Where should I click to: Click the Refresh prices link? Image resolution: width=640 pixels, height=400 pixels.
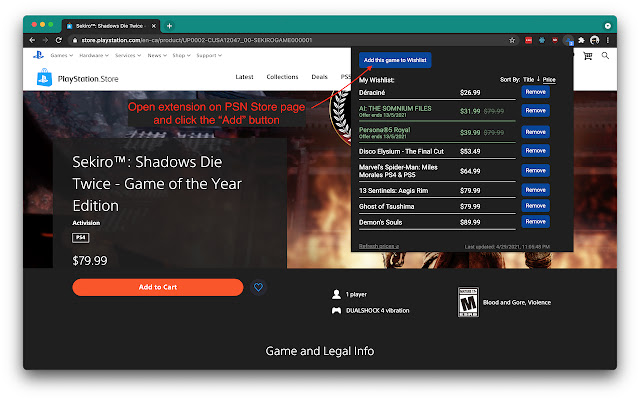click(378, 246)
